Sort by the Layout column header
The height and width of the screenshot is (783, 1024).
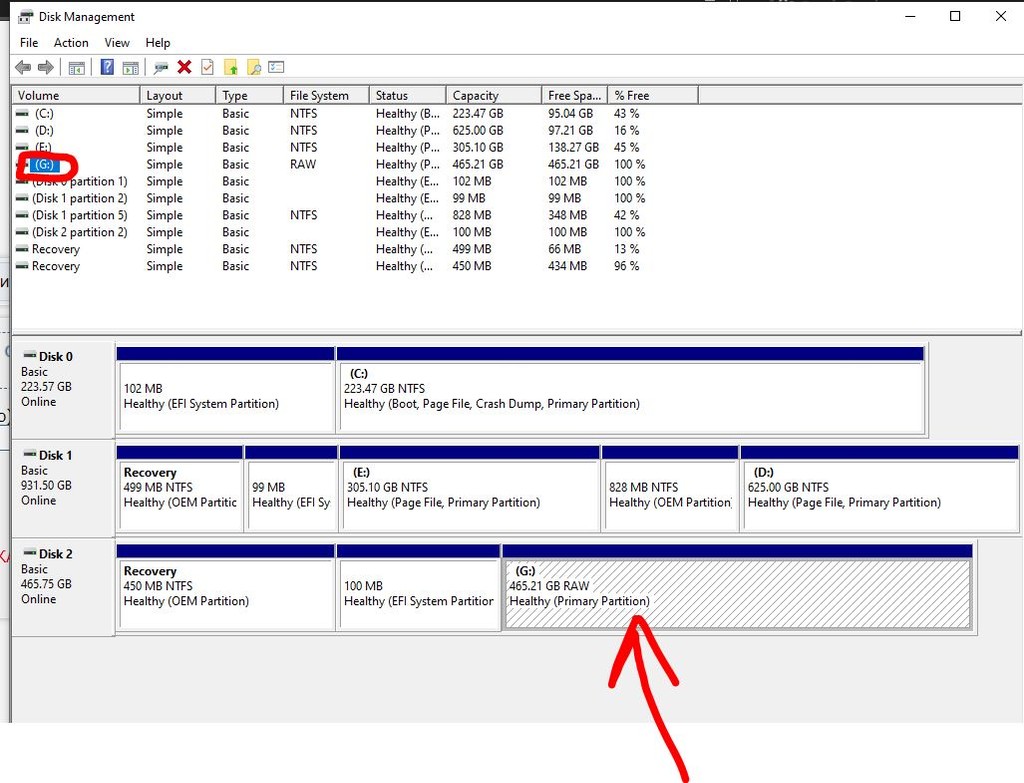pyautogui.click(x=178, y=95)
